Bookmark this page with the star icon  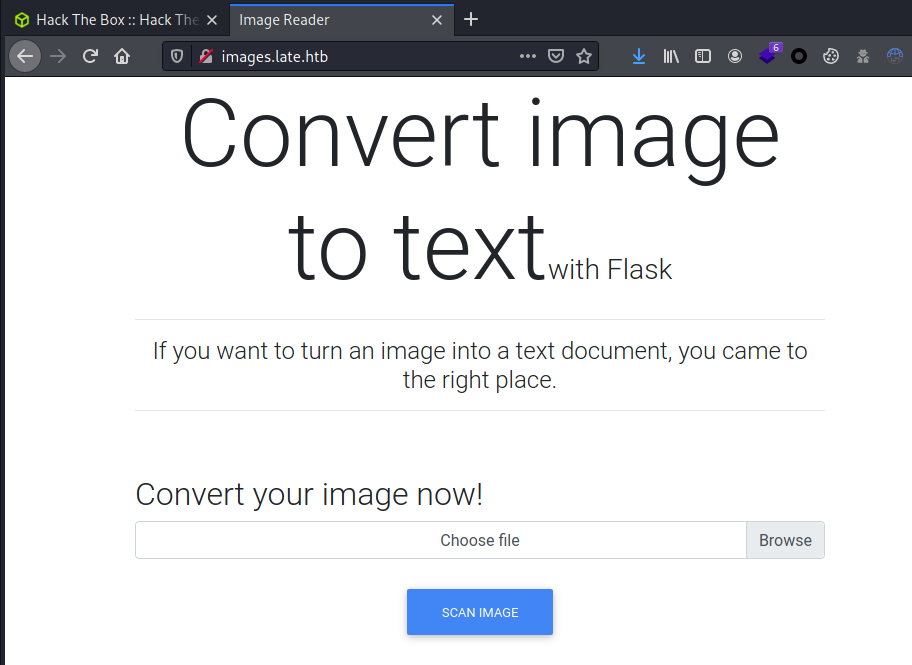(x=584, y=57)
